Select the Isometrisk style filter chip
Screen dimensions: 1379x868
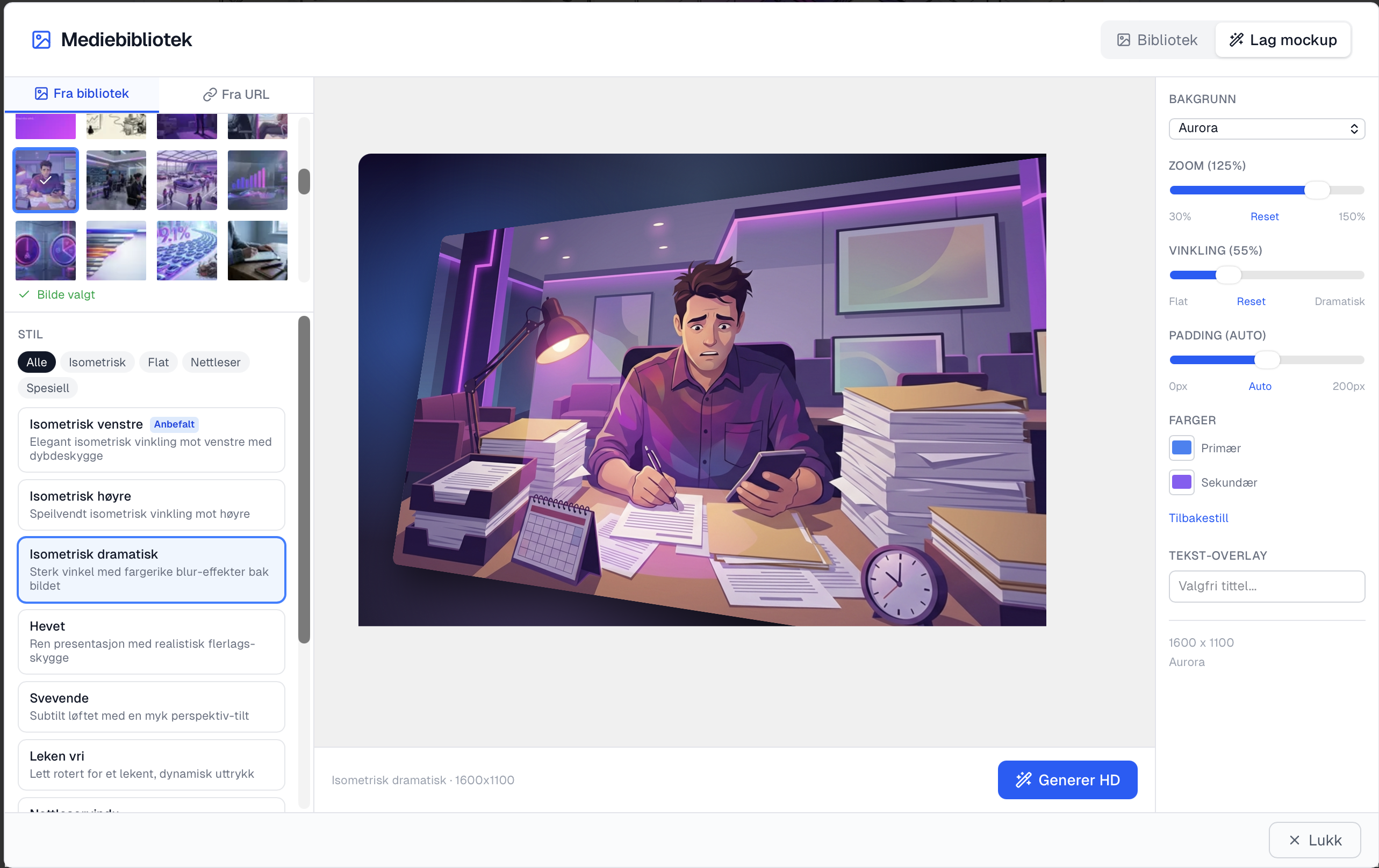tap(97, 362)
